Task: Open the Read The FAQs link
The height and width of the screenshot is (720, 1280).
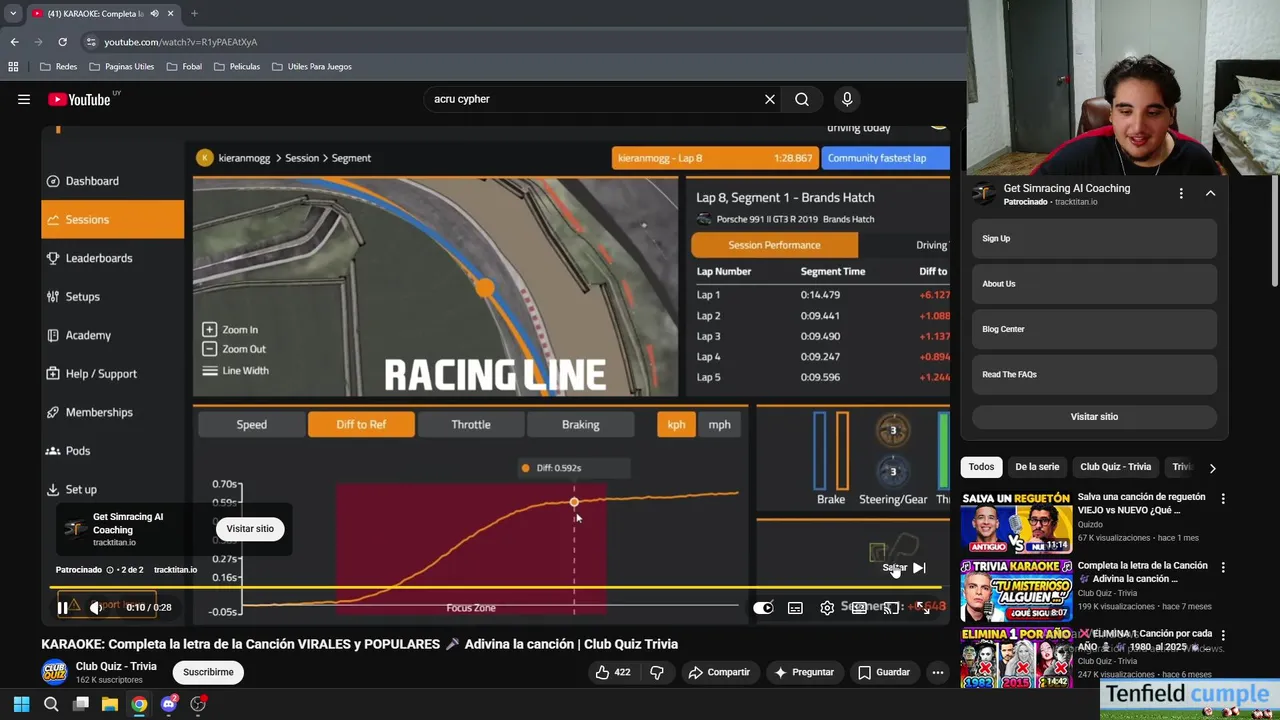Action: 1094,374
